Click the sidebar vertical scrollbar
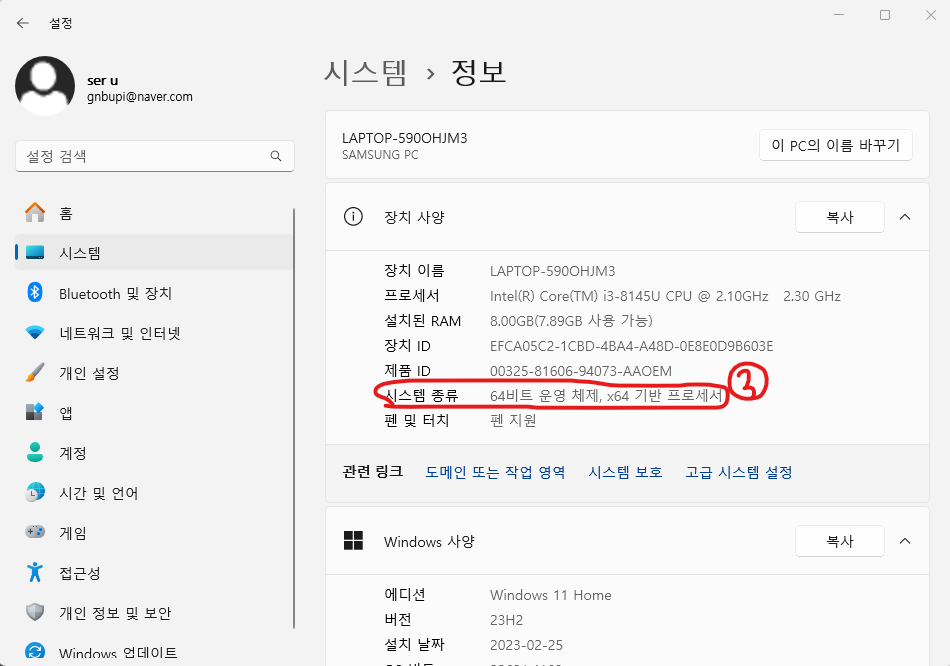Viewport: 950px width, 666px height. point(294,418)
